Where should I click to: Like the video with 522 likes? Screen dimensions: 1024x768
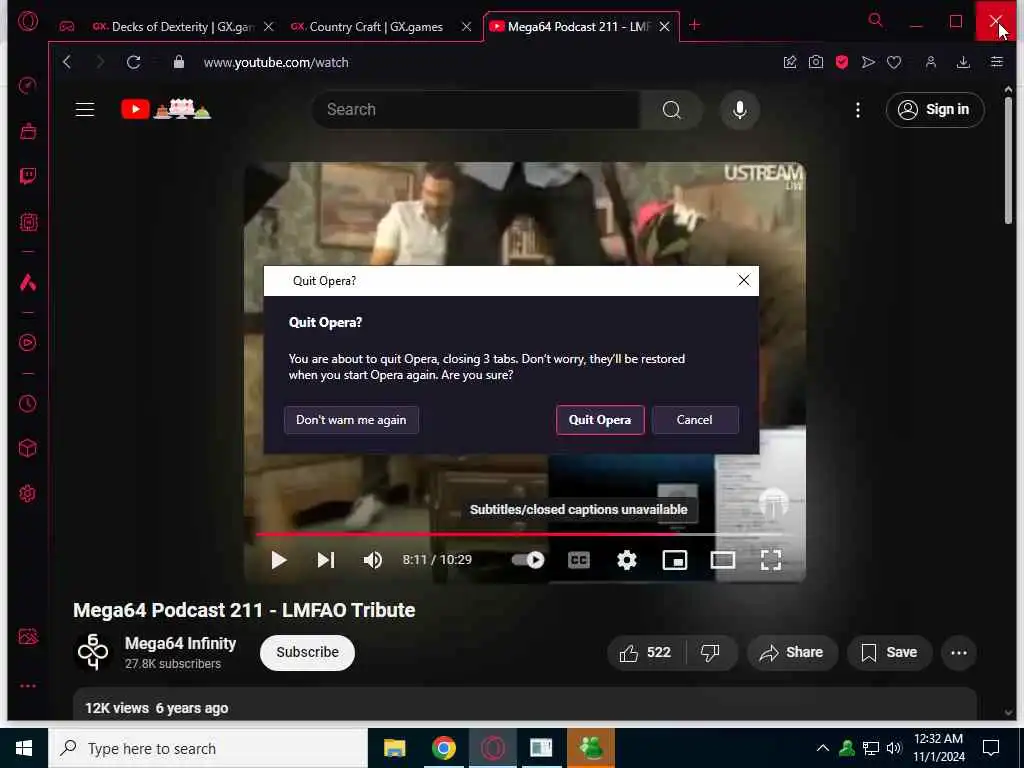pyautogui.click(x=647, y=652)
